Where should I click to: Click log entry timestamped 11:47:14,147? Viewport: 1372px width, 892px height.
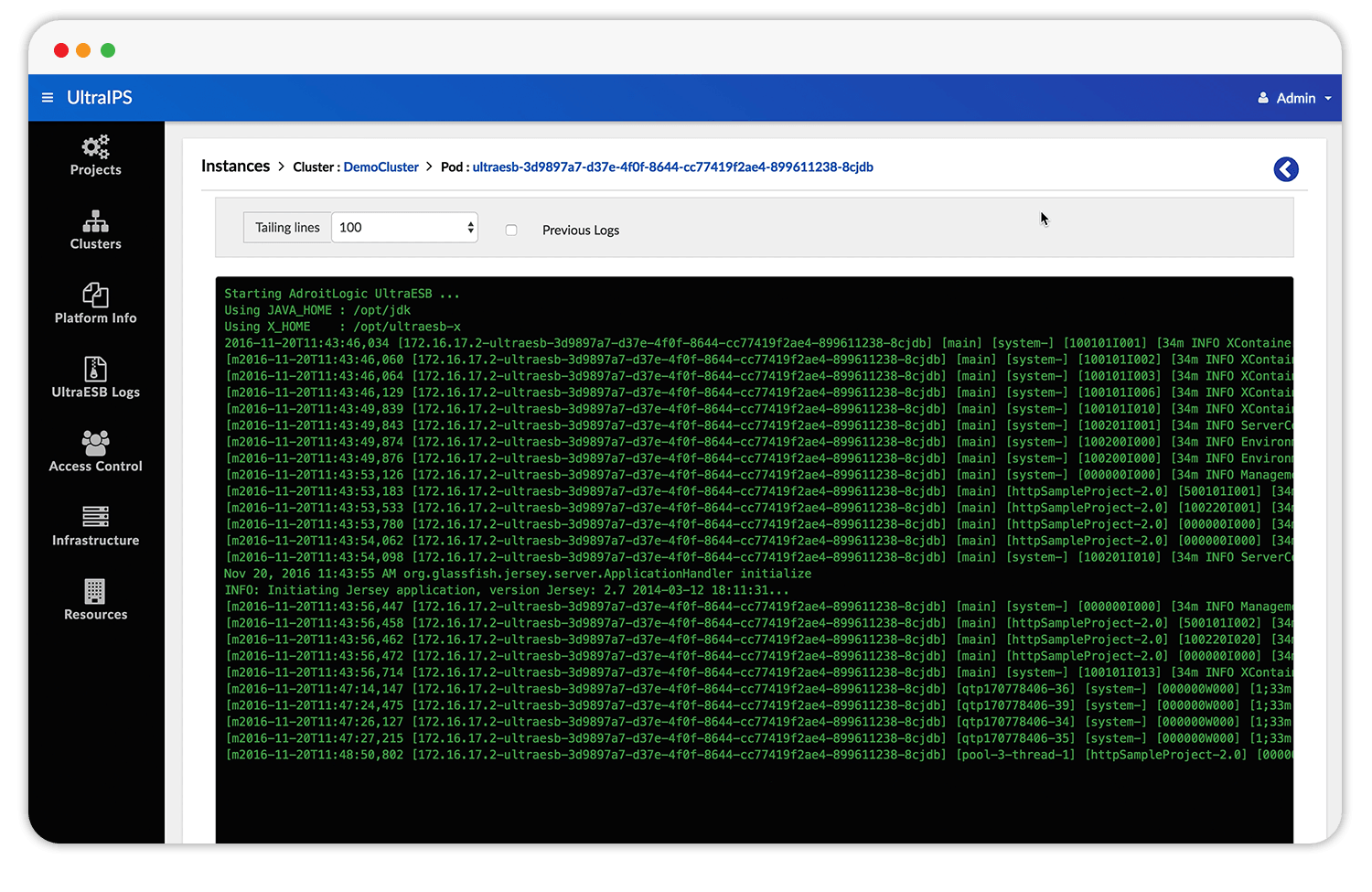[758, 689]
